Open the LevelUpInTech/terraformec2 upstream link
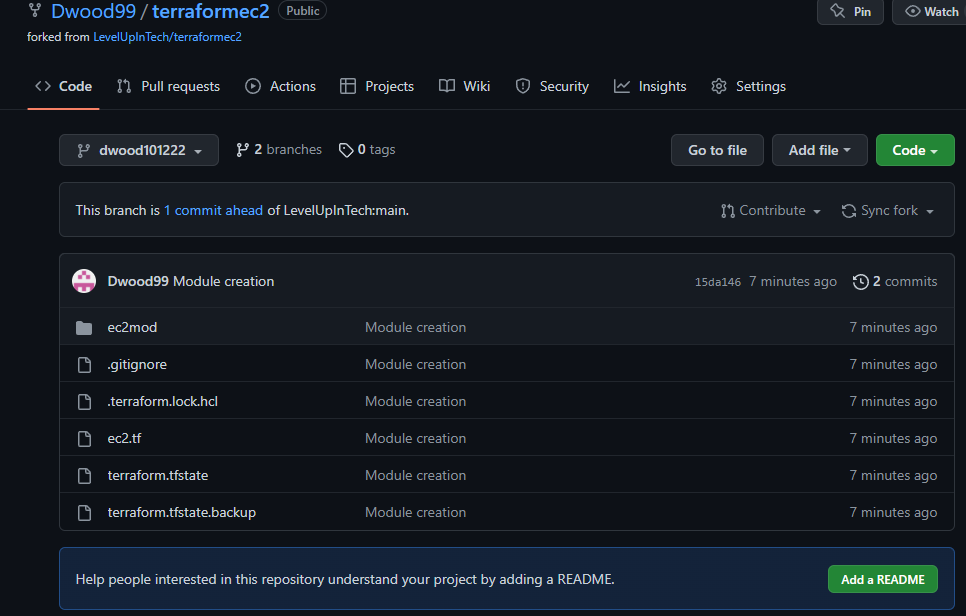 point(167,37)
